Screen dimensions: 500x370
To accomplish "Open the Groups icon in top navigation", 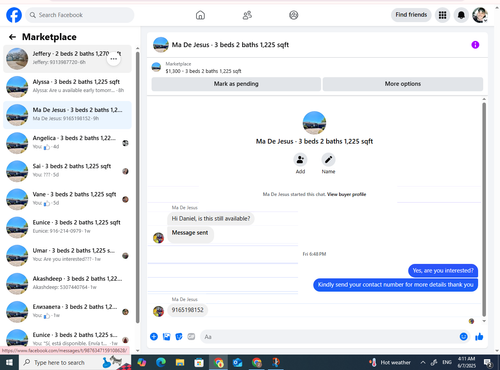I will tap(294, 15).
